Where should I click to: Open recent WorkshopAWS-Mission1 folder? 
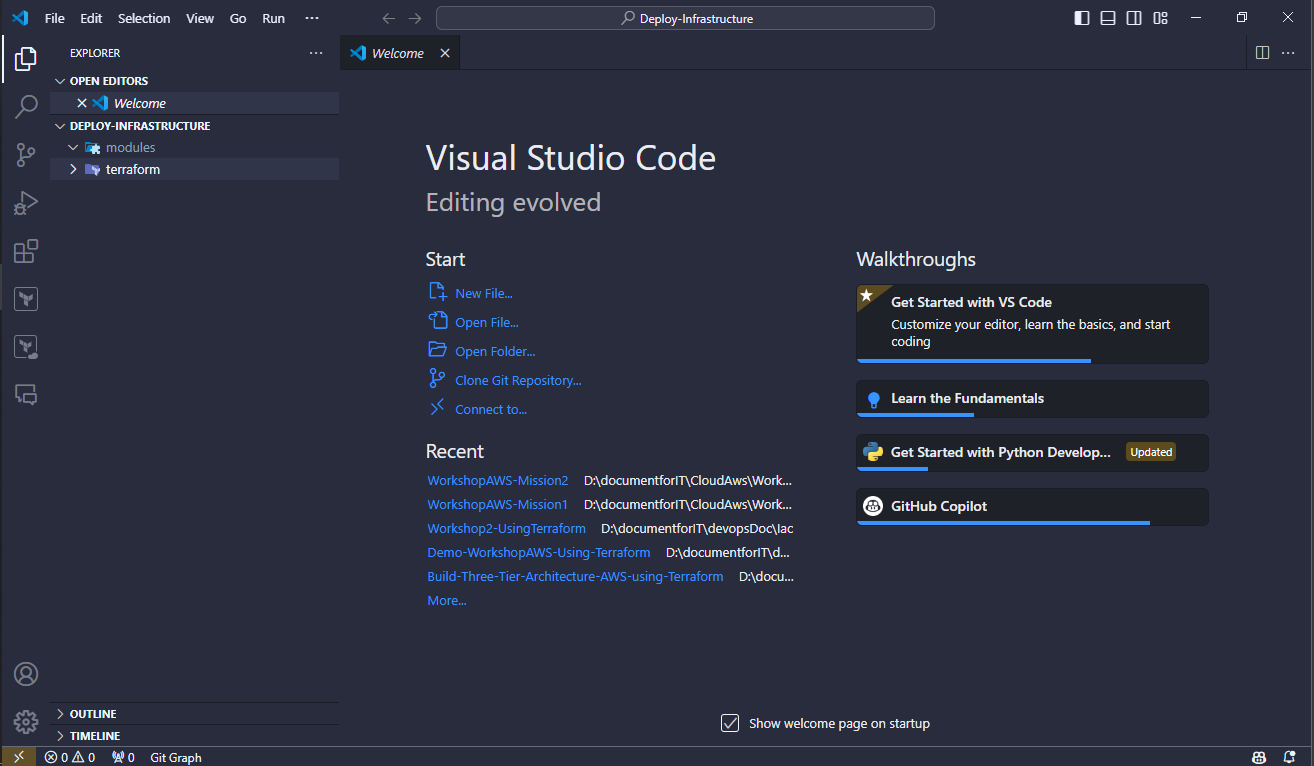point(497,504)
